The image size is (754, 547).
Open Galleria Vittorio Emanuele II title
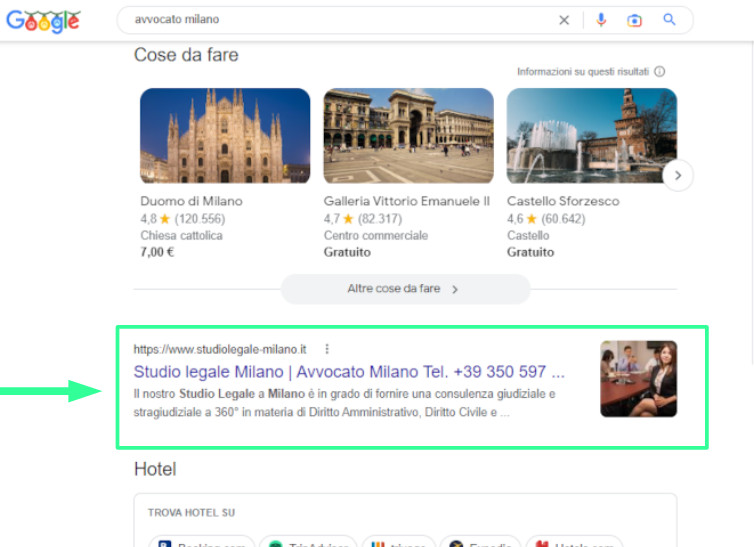click(407, 201)
